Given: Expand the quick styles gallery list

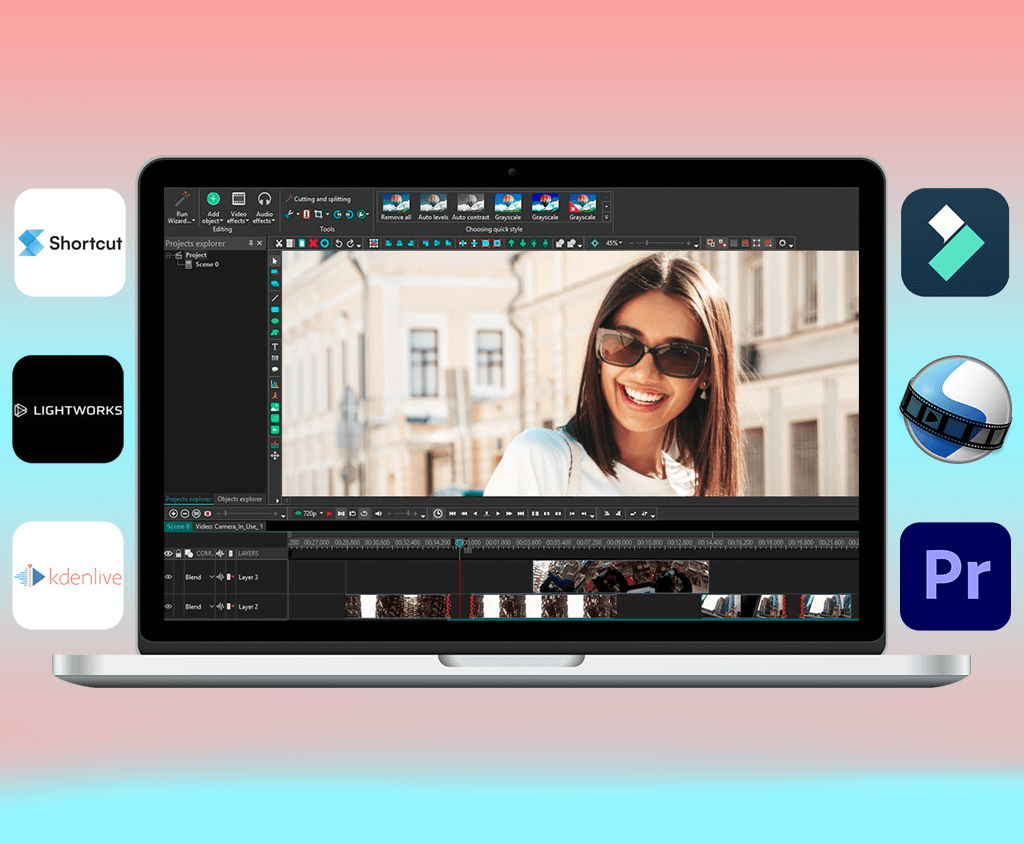Looking at the screenshot, I should click(x=606, y=218).
